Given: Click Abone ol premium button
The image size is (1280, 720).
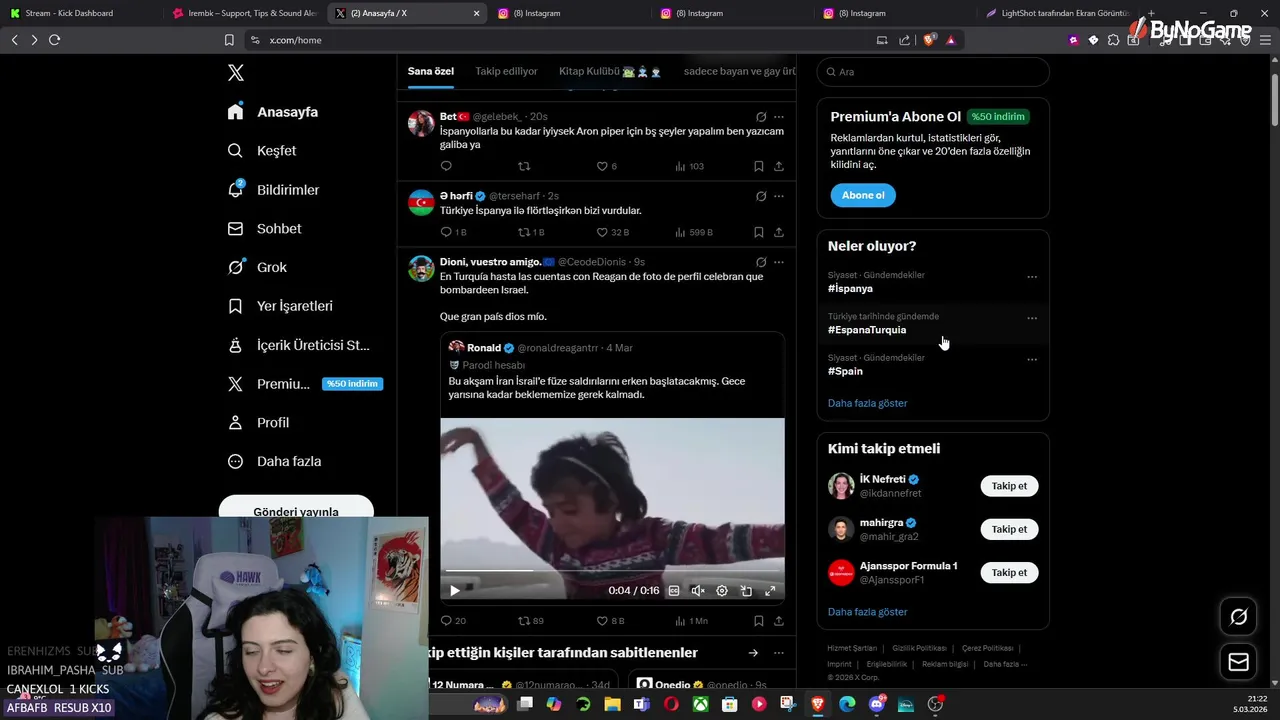Looking at the screenshot, I should (863, 195).
